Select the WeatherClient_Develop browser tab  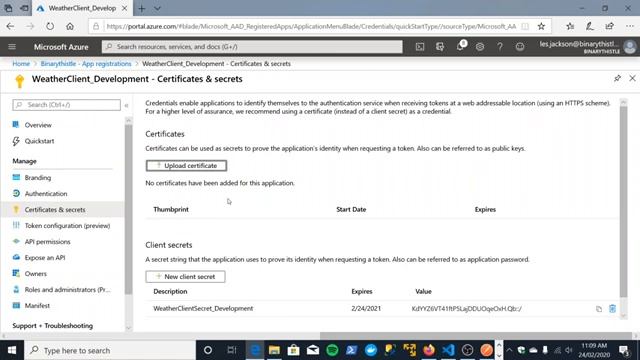[82, 8]
